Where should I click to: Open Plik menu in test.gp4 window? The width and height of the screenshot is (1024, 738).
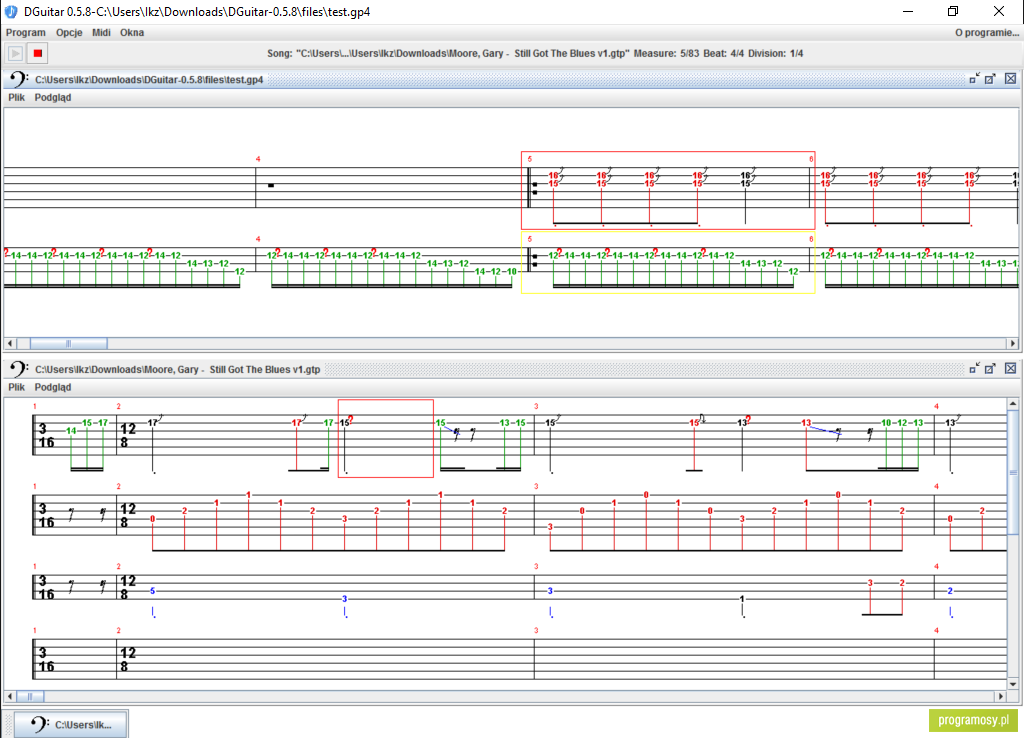coord(16,97)
